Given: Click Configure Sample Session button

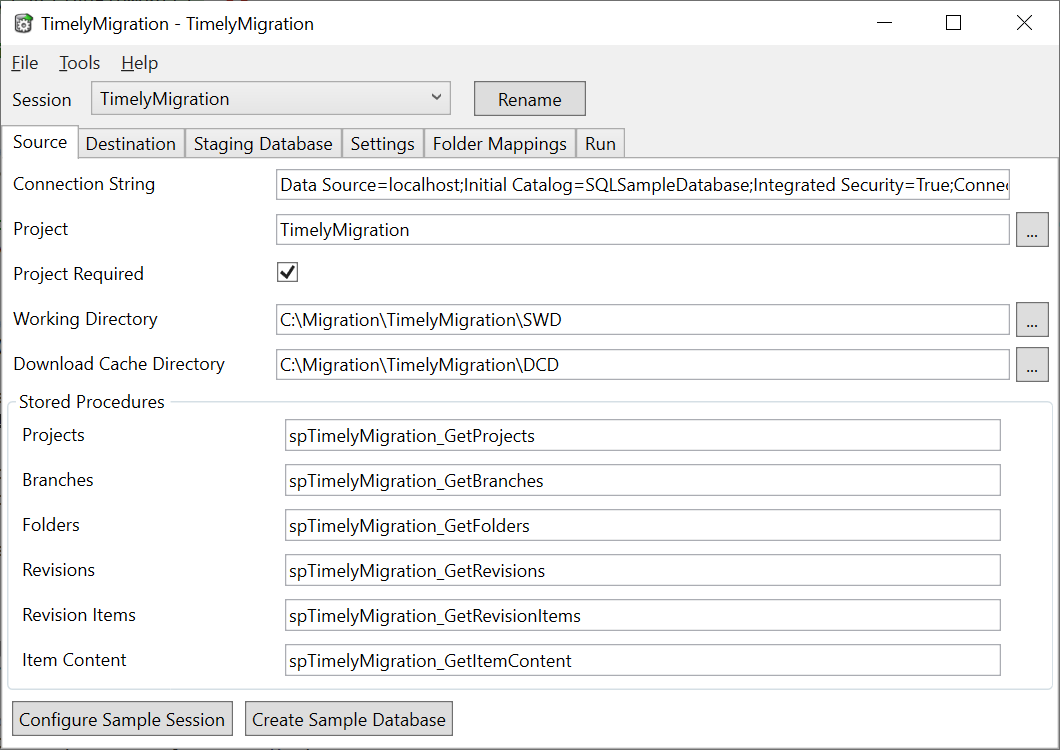Looking at the screenshot, I should 122,719.
